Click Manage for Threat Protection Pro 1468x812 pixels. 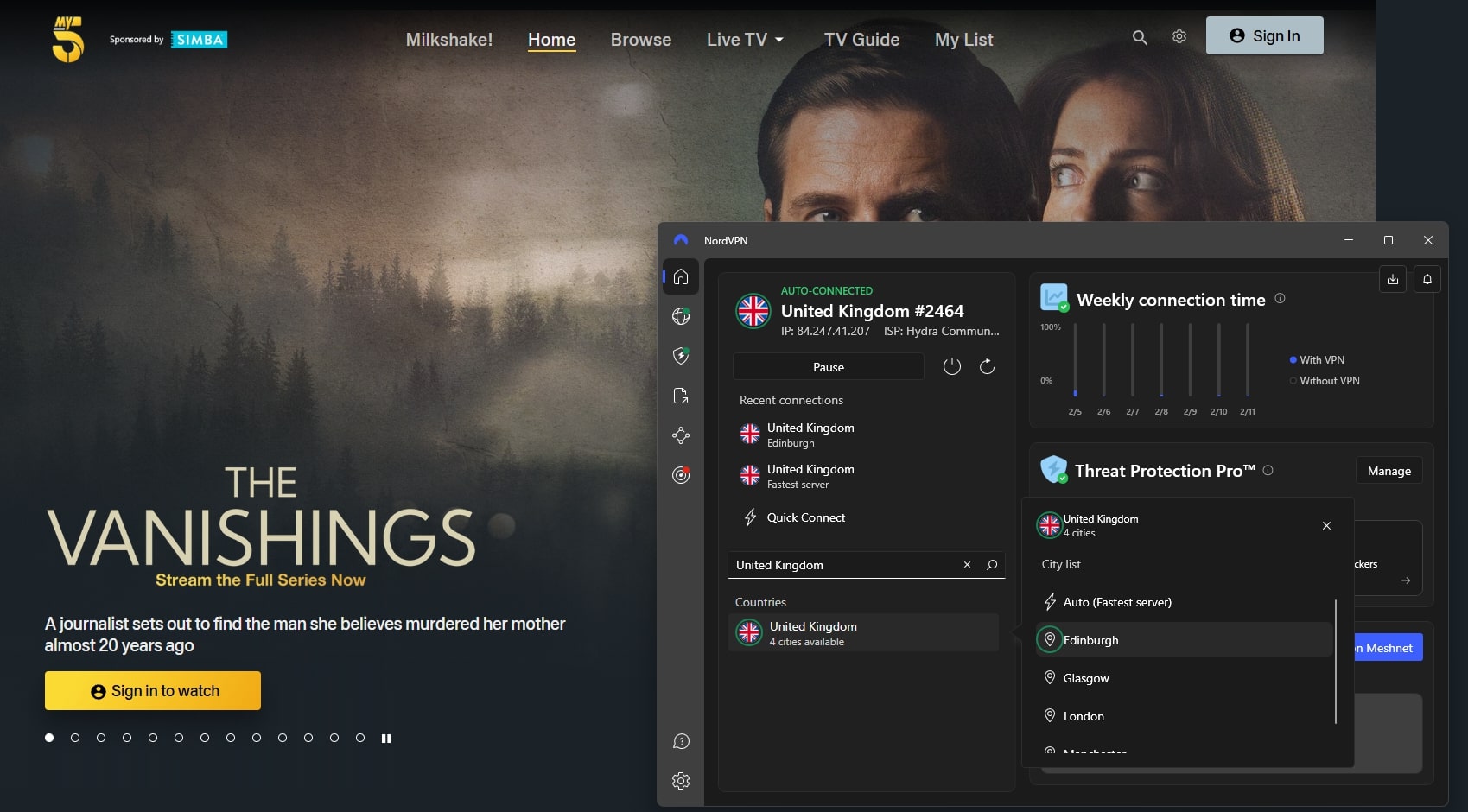[1389, 471]
